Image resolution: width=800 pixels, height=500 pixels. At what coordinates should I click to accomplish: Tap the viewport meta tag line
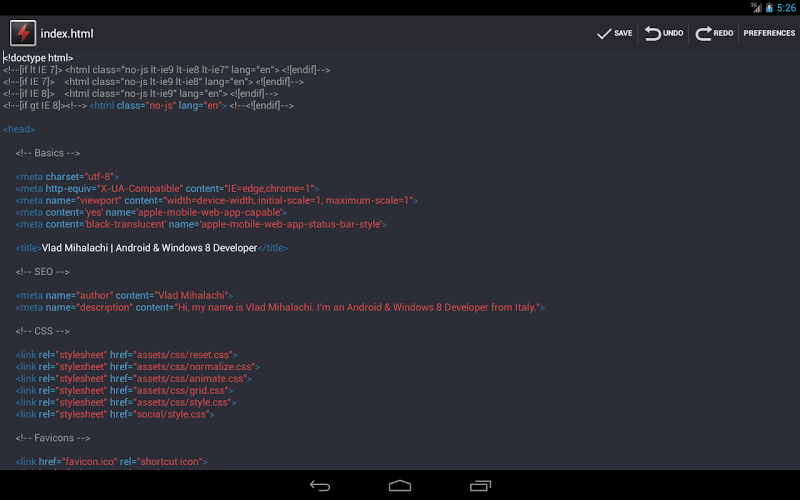point(217,201)
